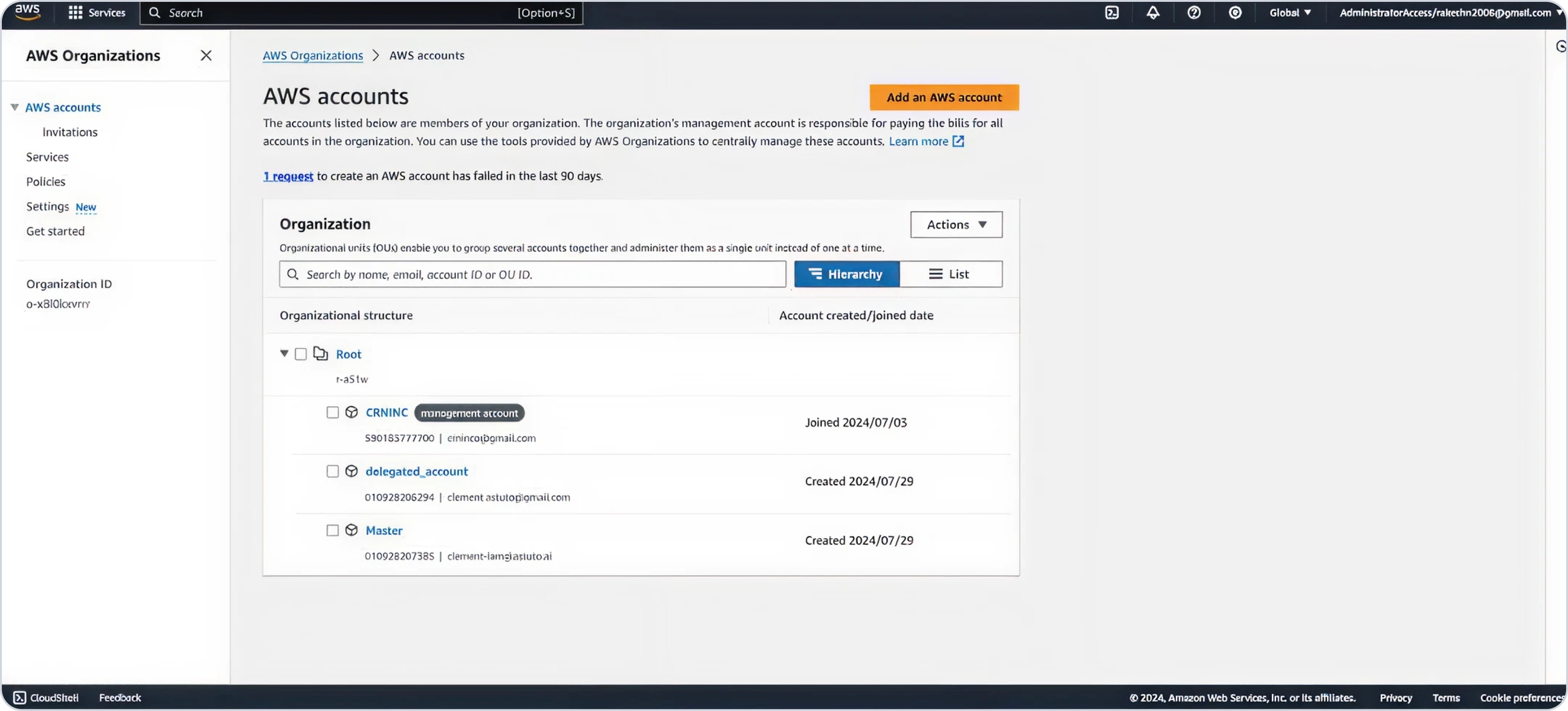This screenshot has height=711, width=1568.
Task: Switch to List view
Action: [950, 274]
